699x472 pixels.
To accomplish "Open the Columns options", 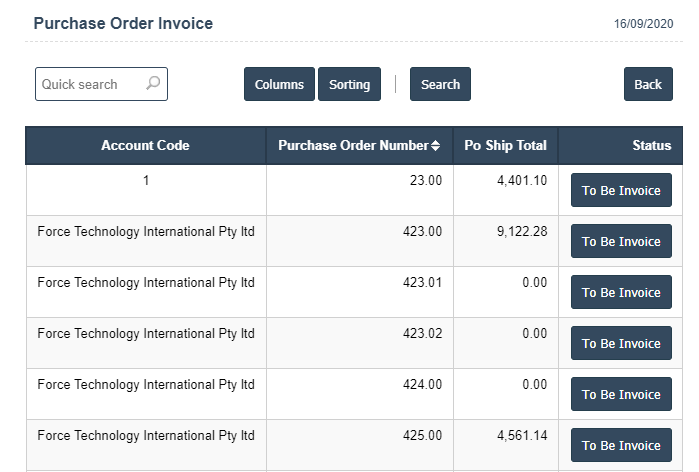I will click(x=279, y=84).
